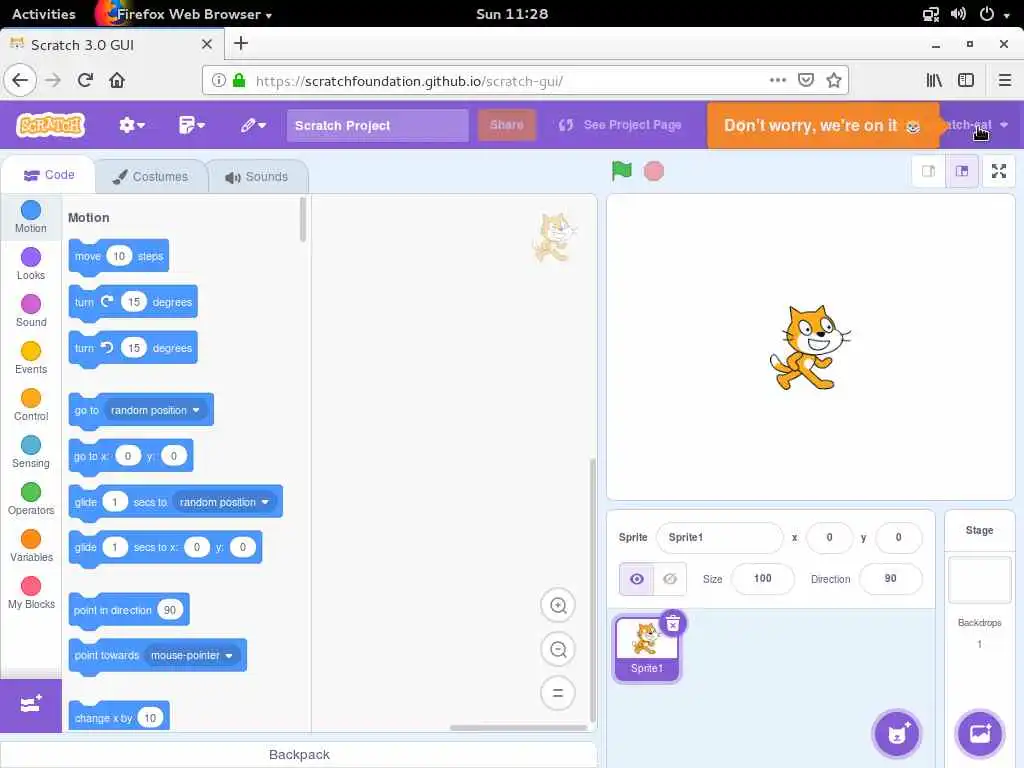Expand the Backpack panel
This screenshot has height=768, width=1024.
pyautogui.click(x=298, y=754)
